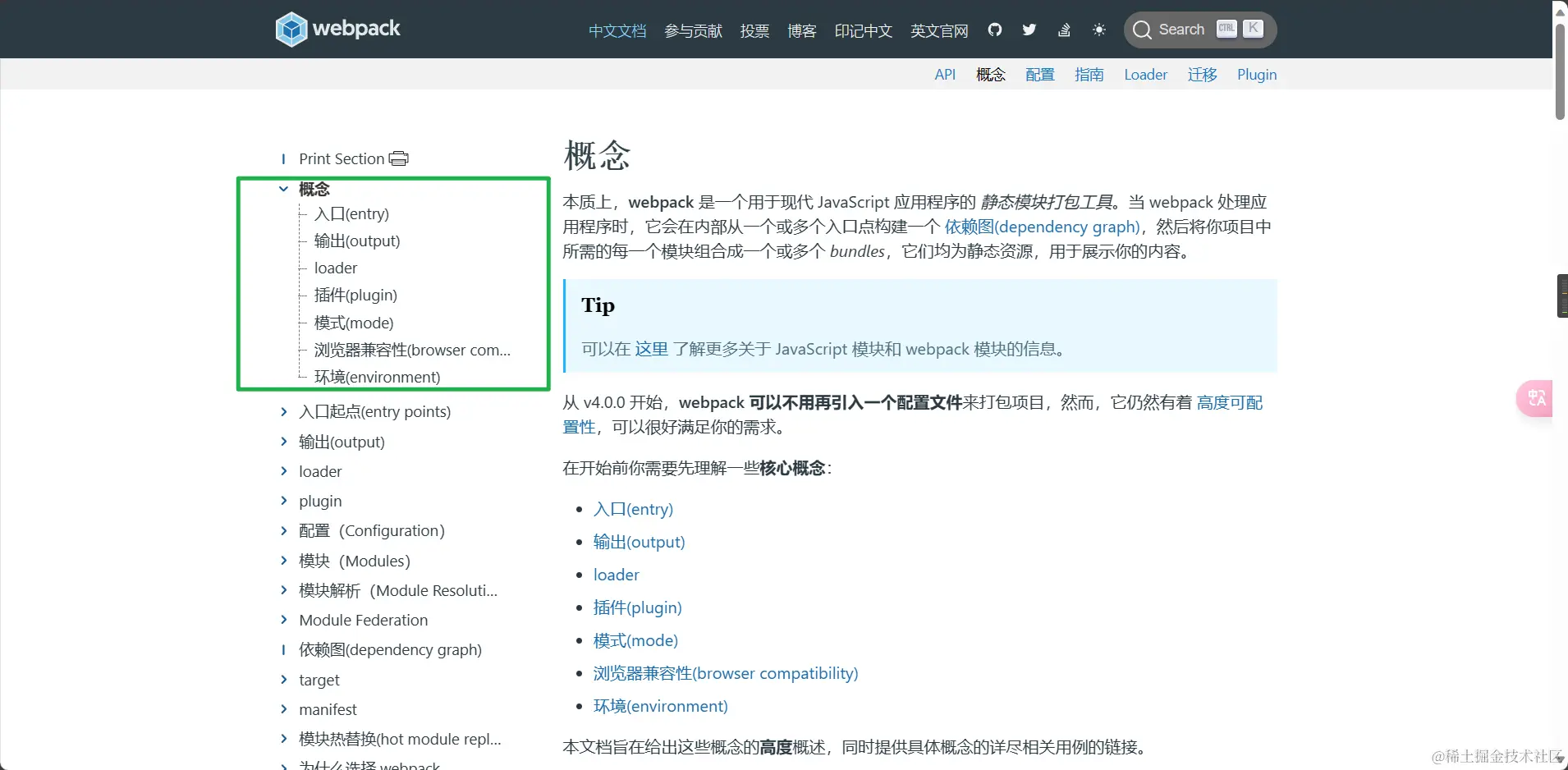Switch to the Loader sub-navigation tab

[1145, 75]
